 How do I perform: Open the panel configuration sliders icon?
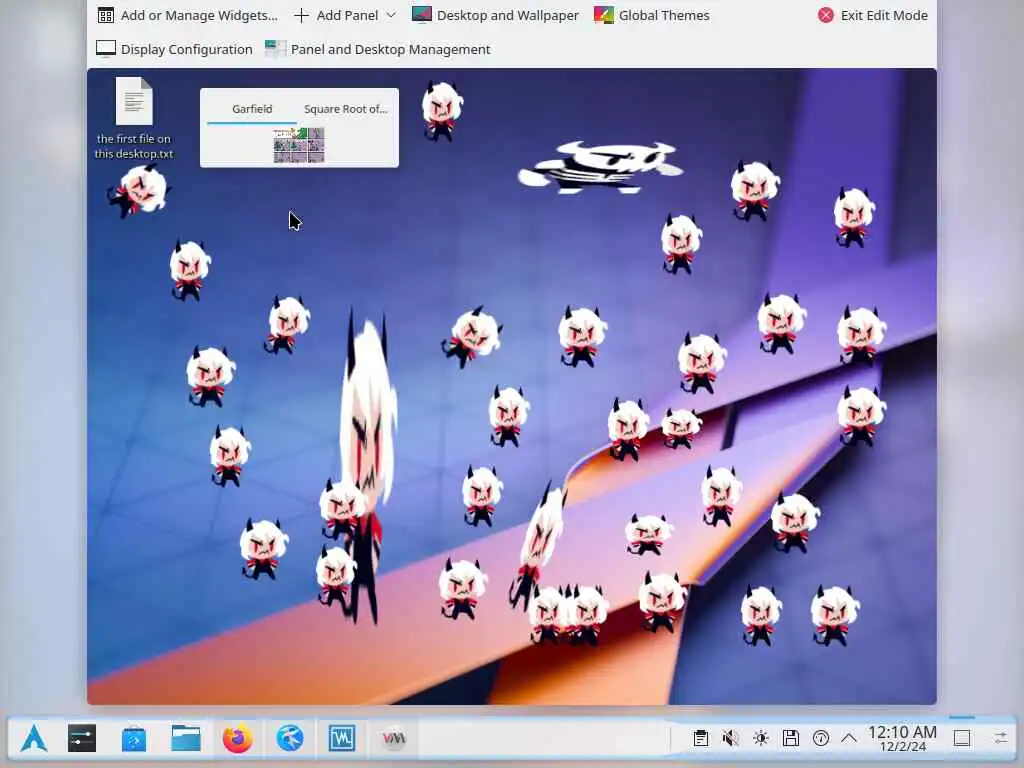pos(1001,739)
